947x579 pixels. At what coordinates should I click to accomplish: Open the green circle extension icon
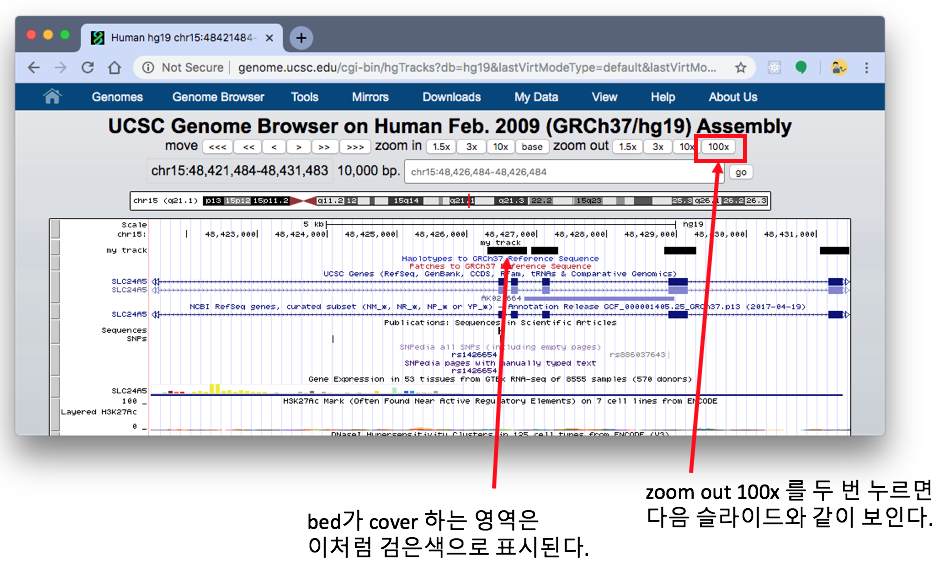(x=801, y=68)
